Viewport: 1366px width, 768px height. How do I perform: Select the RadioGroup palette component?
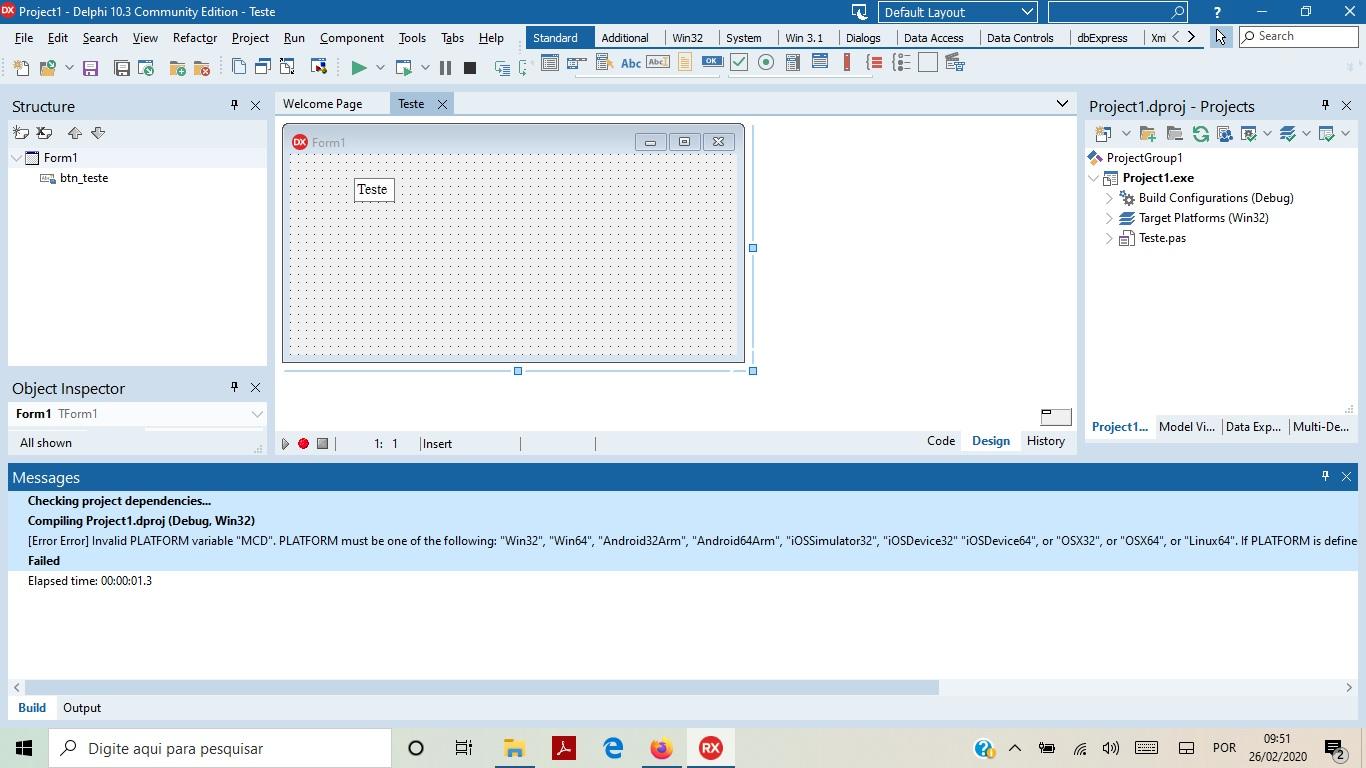tap(901, 63)
